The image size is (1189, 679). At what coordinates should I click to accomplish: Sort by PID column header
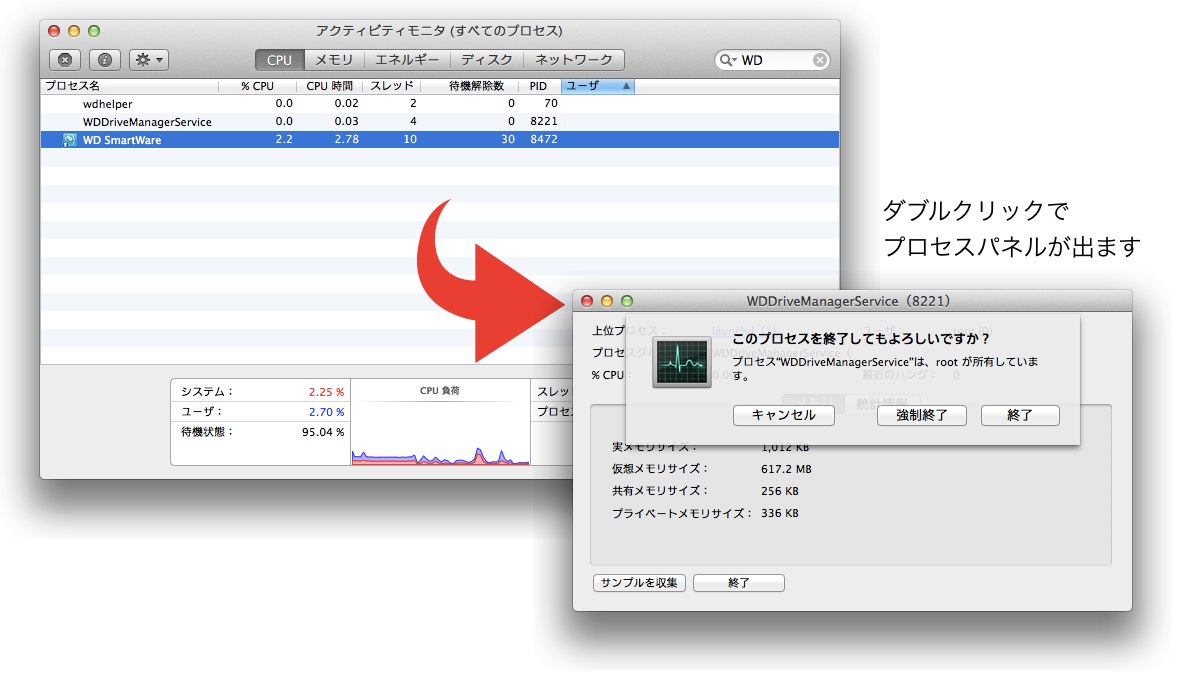click(x=540, y=86)
